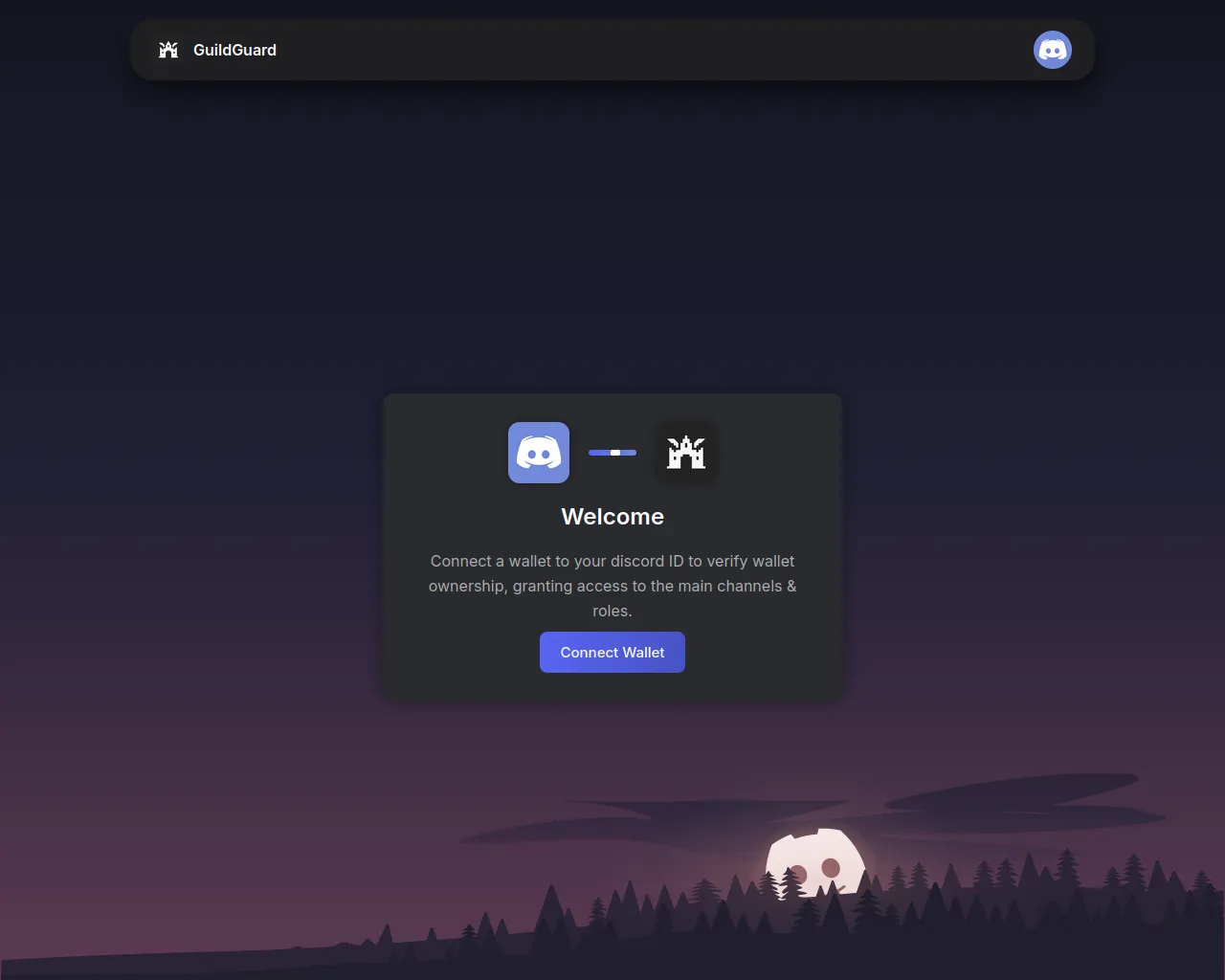1225x980 pixels.
Task: Click the Connect Wallet button
Action: pos(612,653)
